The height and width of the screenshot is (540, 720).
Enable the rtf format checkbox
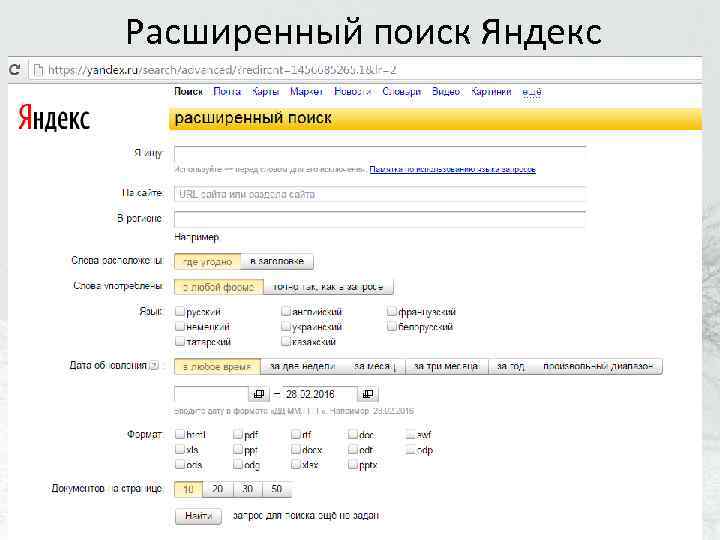point(296,434)
